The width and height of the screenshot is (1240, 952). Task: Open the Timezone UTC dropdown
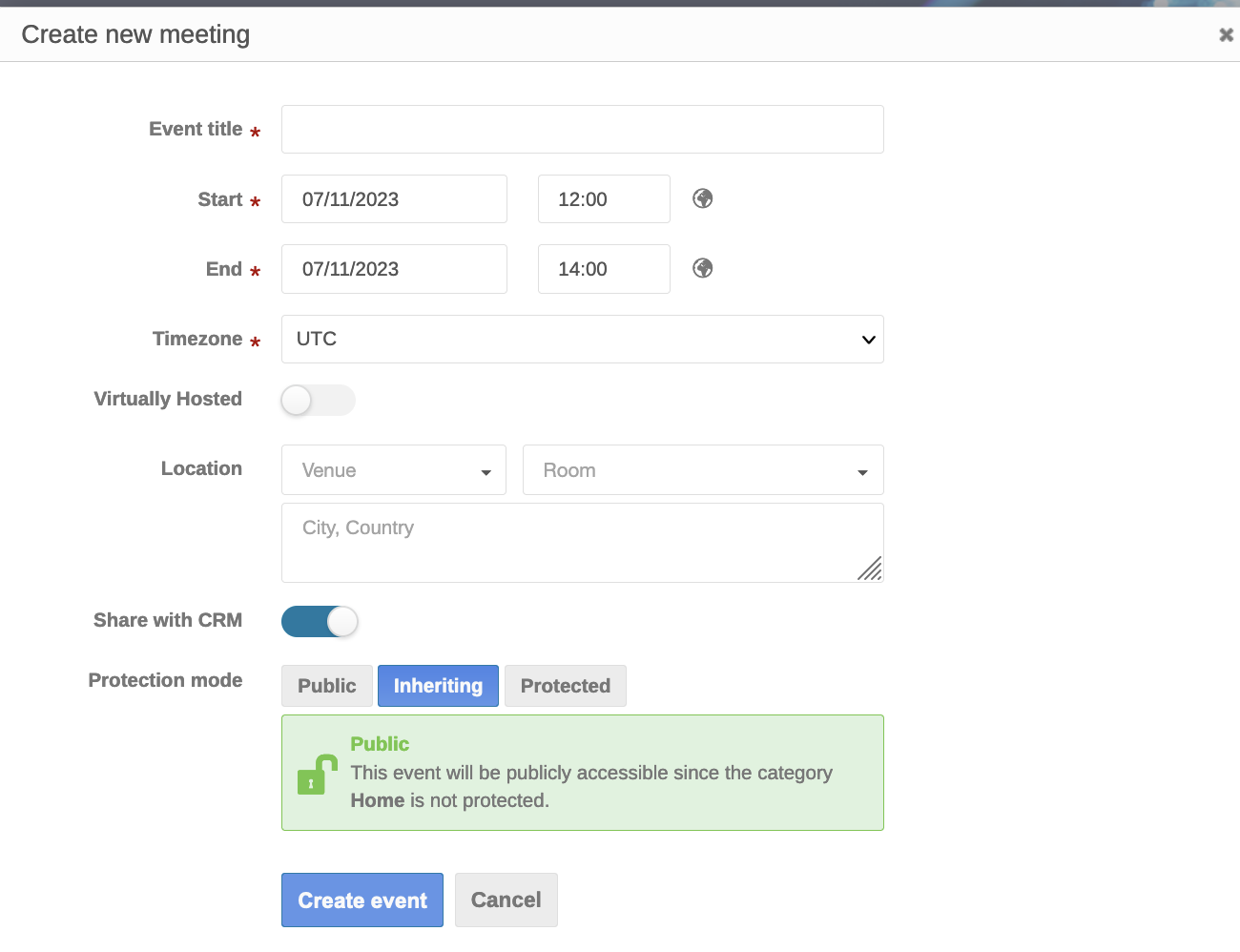tap(582, 339)
